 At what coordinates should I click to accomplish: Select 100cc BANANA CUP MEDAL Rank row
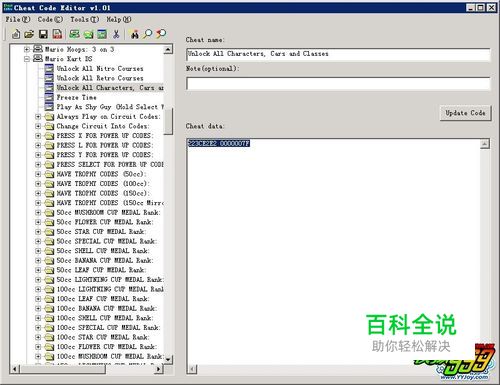click(x=107, y=309)
